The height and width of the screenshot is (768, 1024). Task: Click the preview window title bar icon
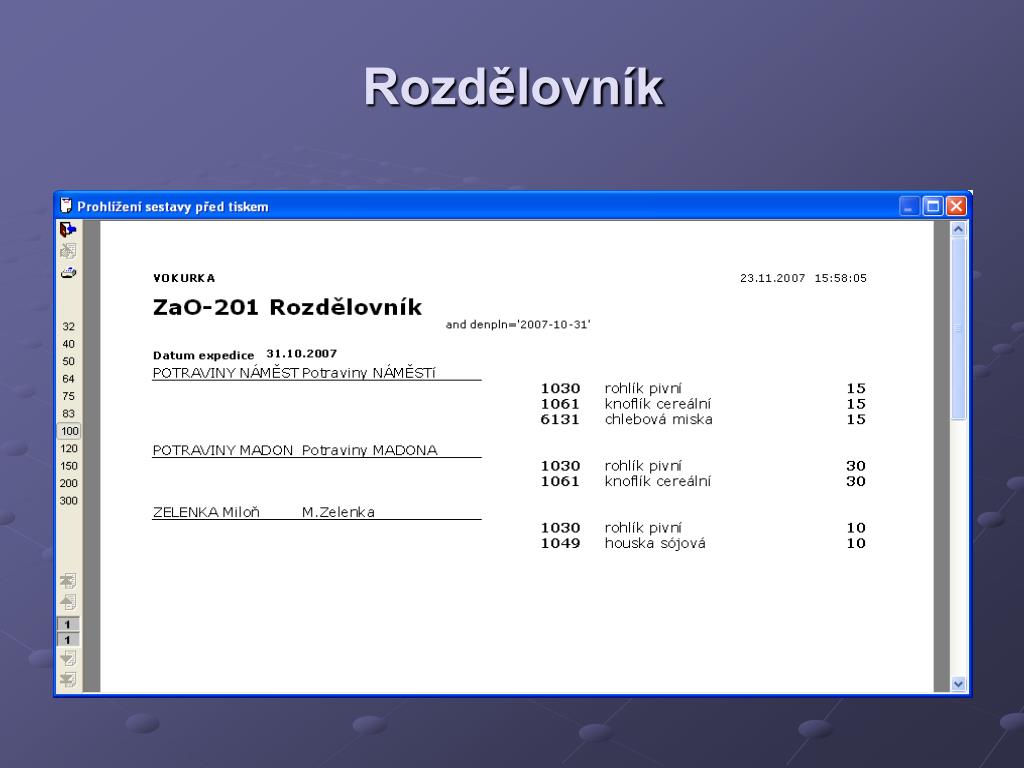pos(65,206)
